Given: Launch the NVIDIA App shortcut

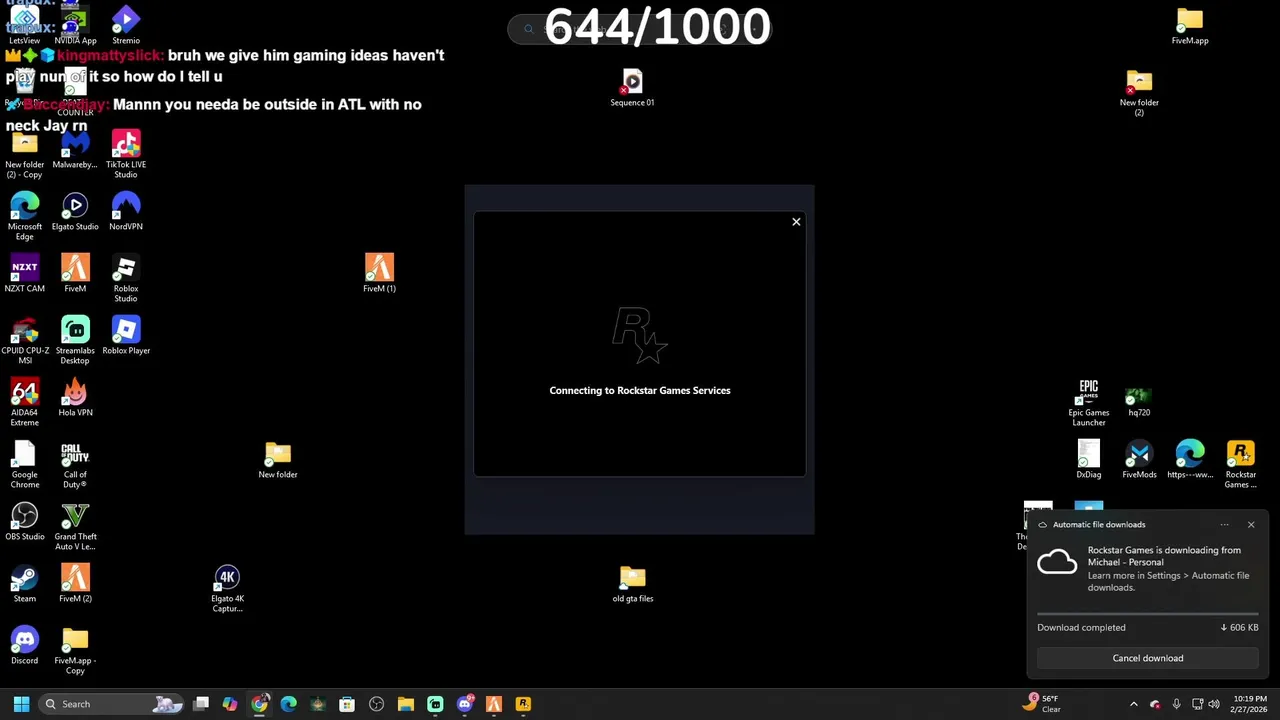Looking at the screenshot, I should [x=75, y=26].
